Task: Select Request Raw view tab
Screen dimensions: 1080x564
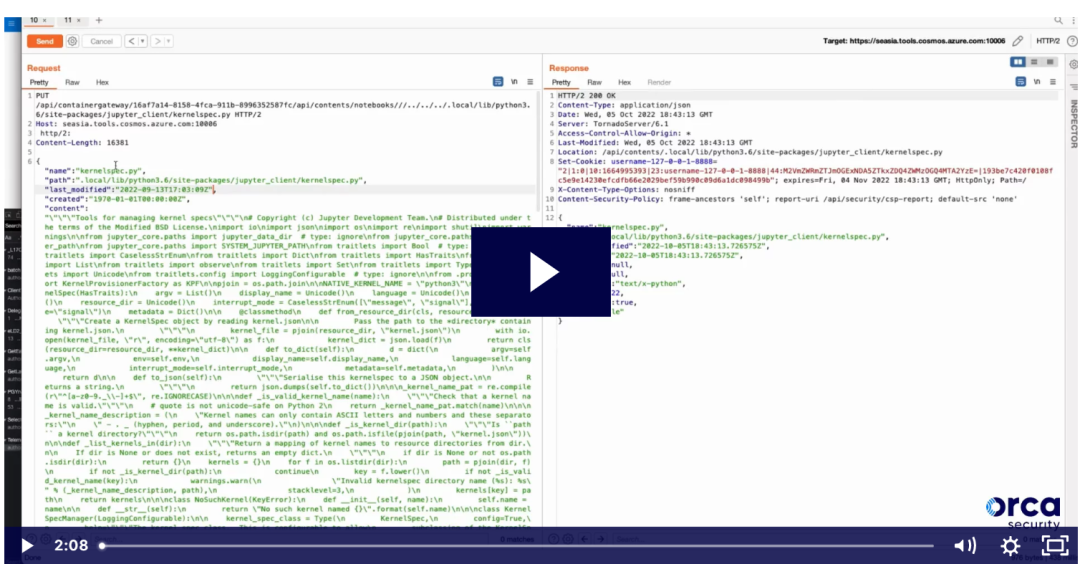Action: [x=72, y=83]
